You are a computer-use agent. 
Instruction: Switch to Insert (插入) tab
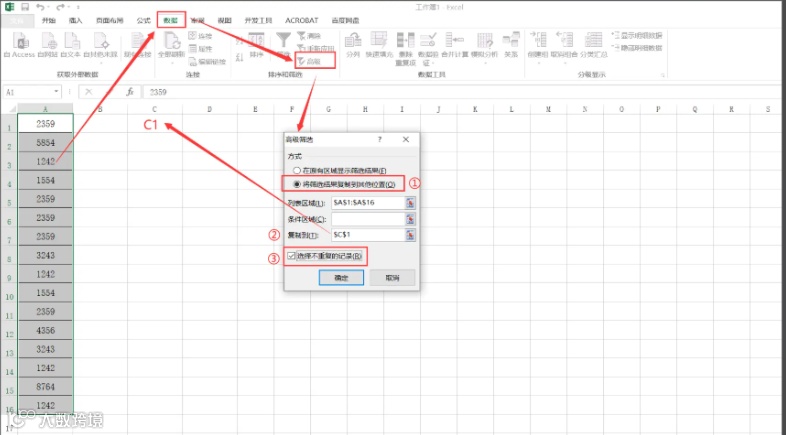[x=75, y=21]
